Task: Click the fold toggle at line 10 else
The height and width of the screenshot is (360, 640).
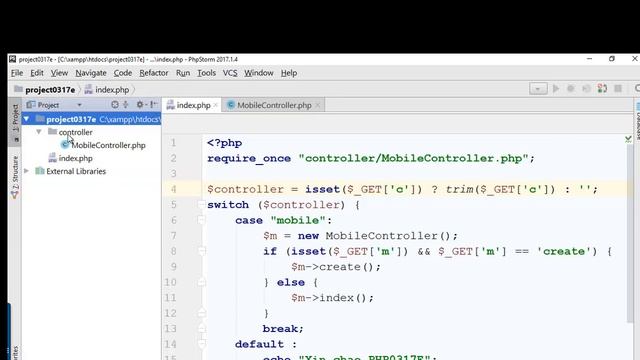Action: coord(202,282)
